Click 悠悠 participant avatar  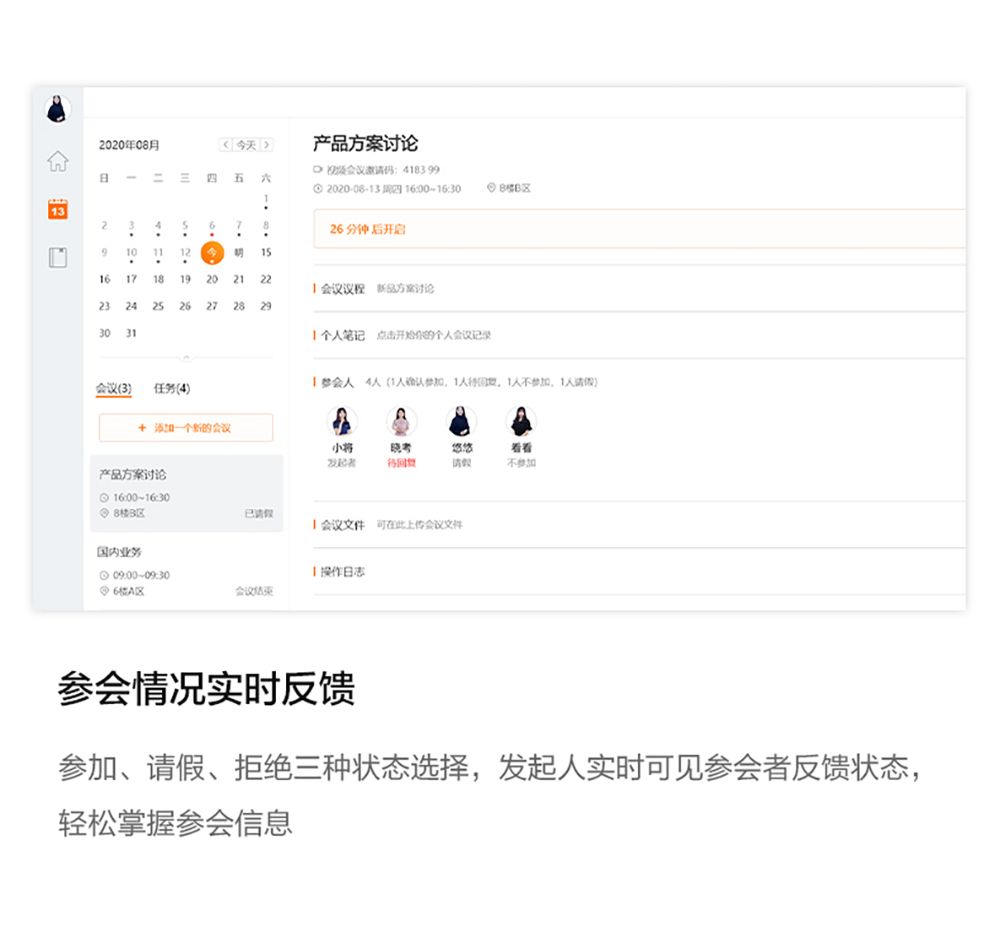(x=461, y=421)
